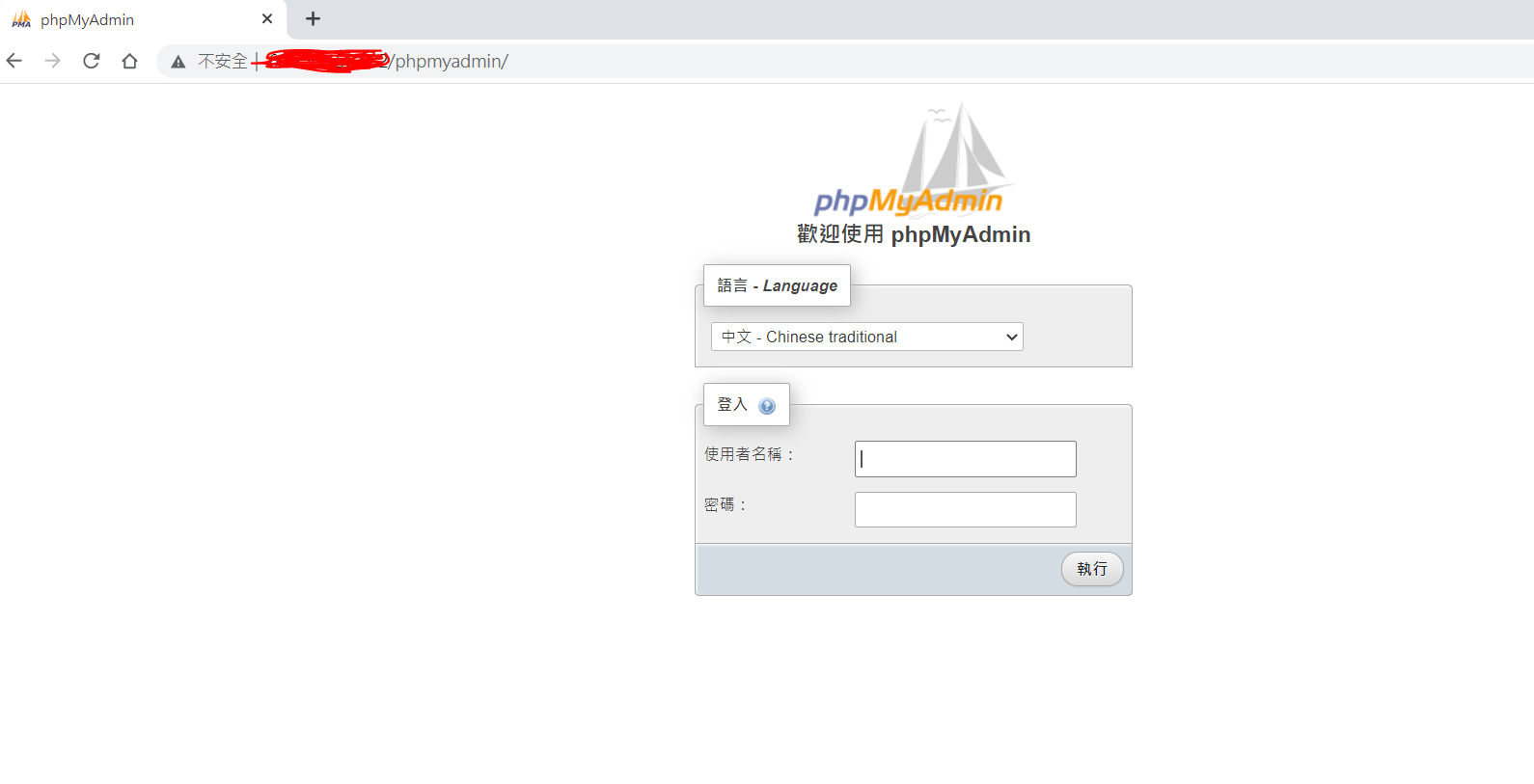Click the /phpmyadmin/ URL in address bar
Viewport: 1534px width, 784px height.
(449, 62)
